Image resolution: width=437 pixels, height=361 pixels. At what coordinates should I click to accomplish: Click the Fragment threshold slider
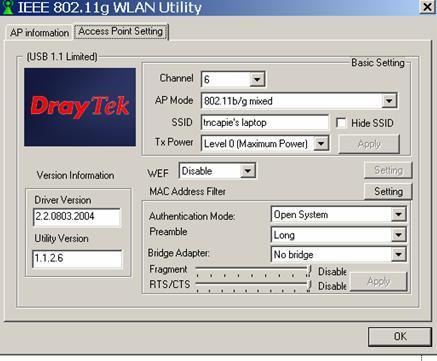[x=253, y=270]
